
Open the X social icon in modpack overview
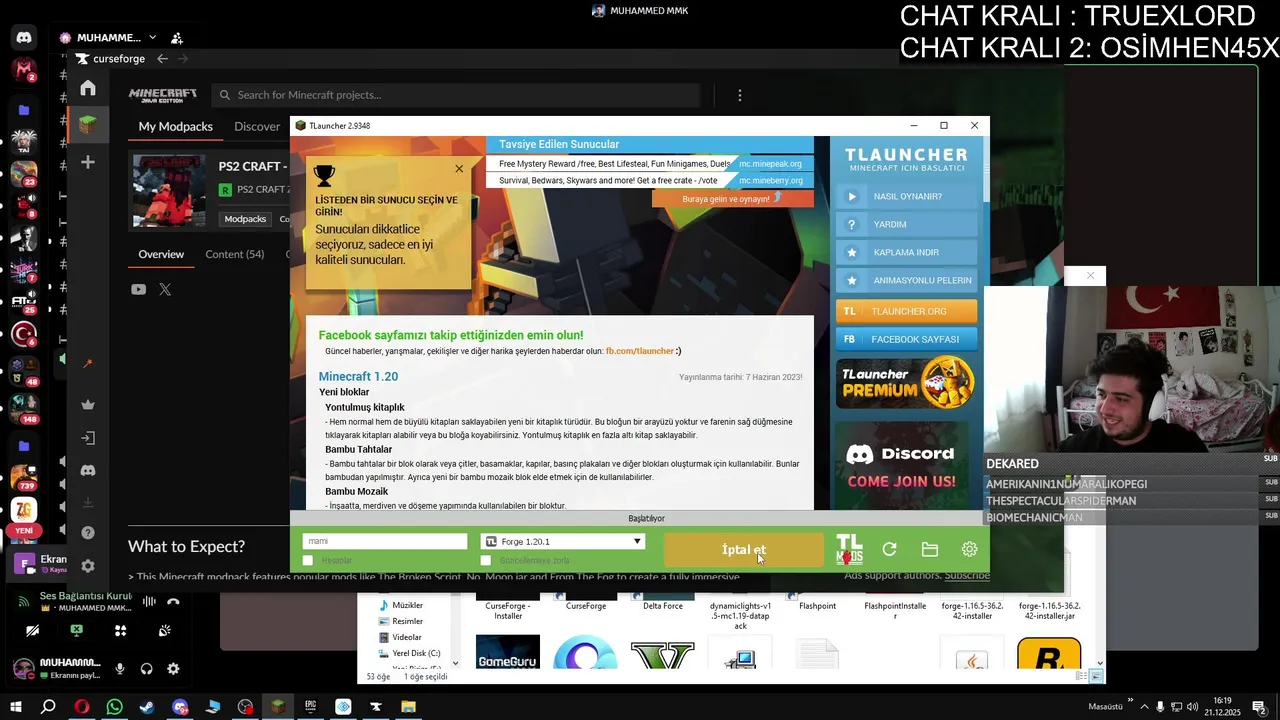pos(165,290)
